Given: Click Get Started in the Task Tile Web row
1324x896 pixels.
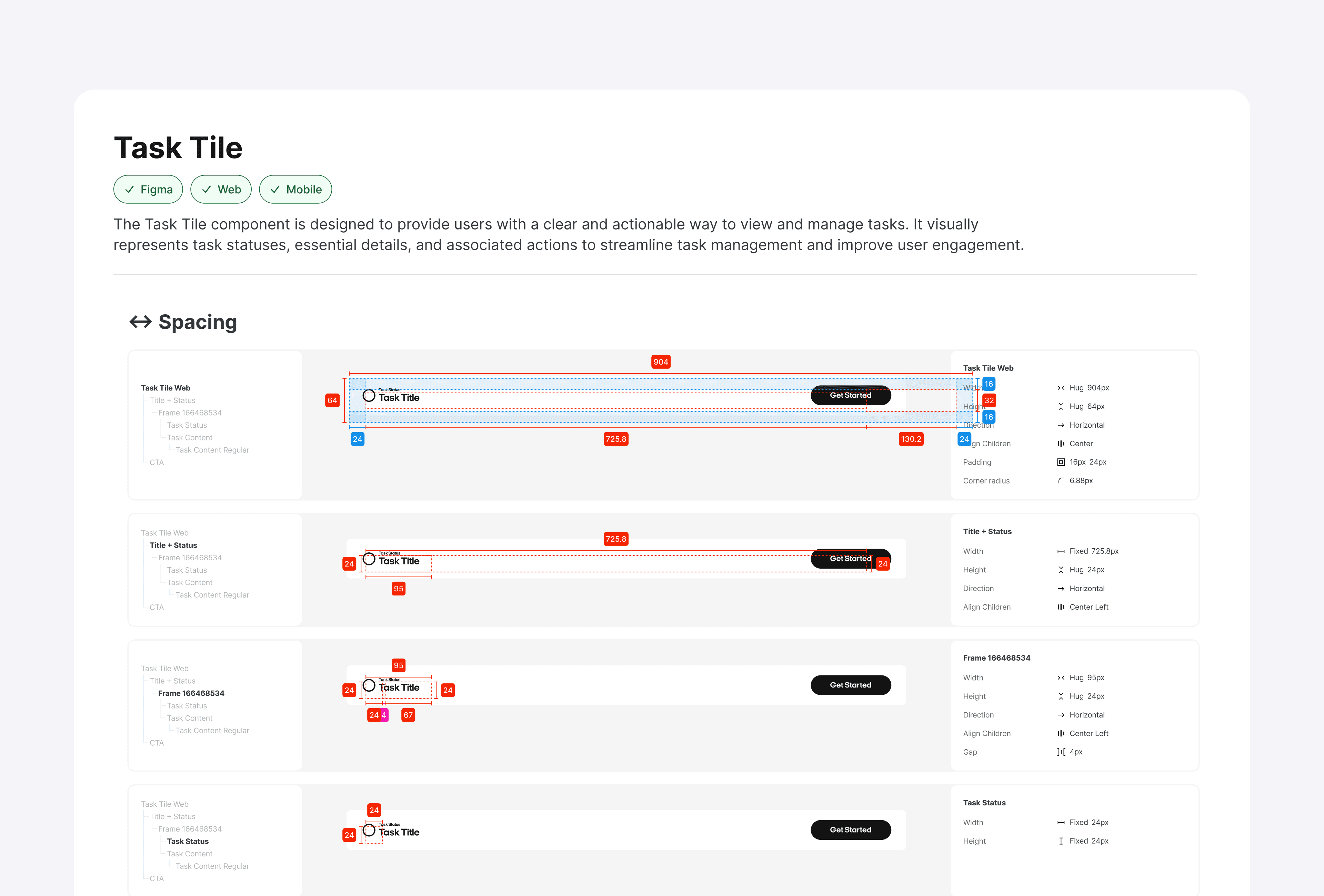Looking at the screenshot, I should [x=851, y=395].
